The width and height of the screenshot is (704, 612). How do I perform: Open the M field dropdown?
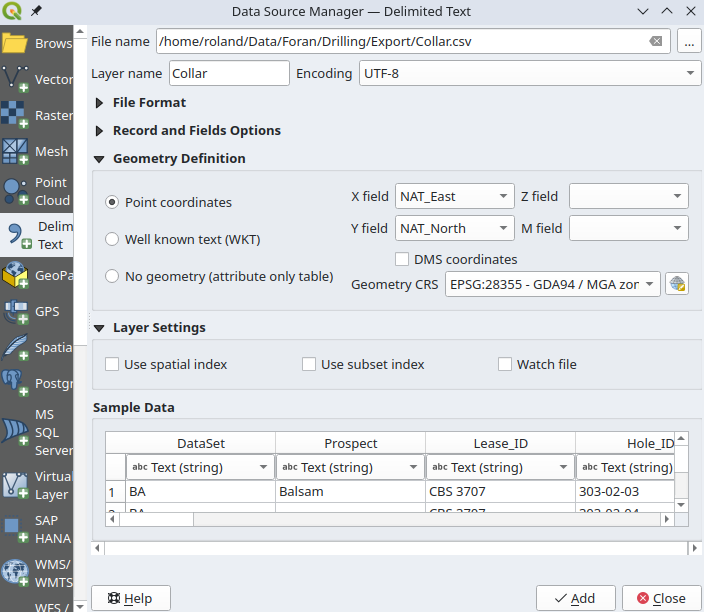click(629, 228)
